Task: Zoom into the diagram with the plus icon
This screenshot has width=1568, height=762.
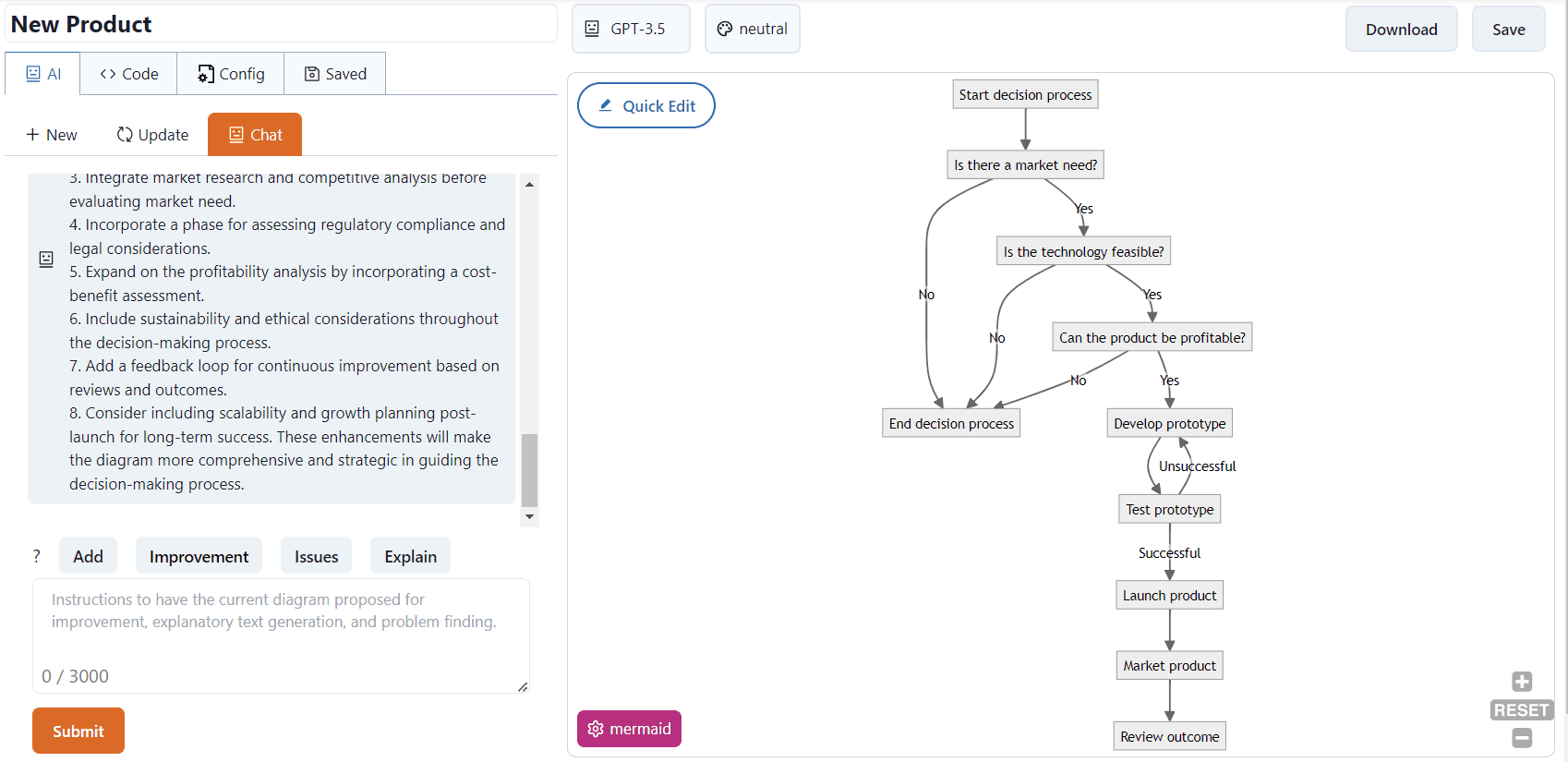Action: (1522, 682)
